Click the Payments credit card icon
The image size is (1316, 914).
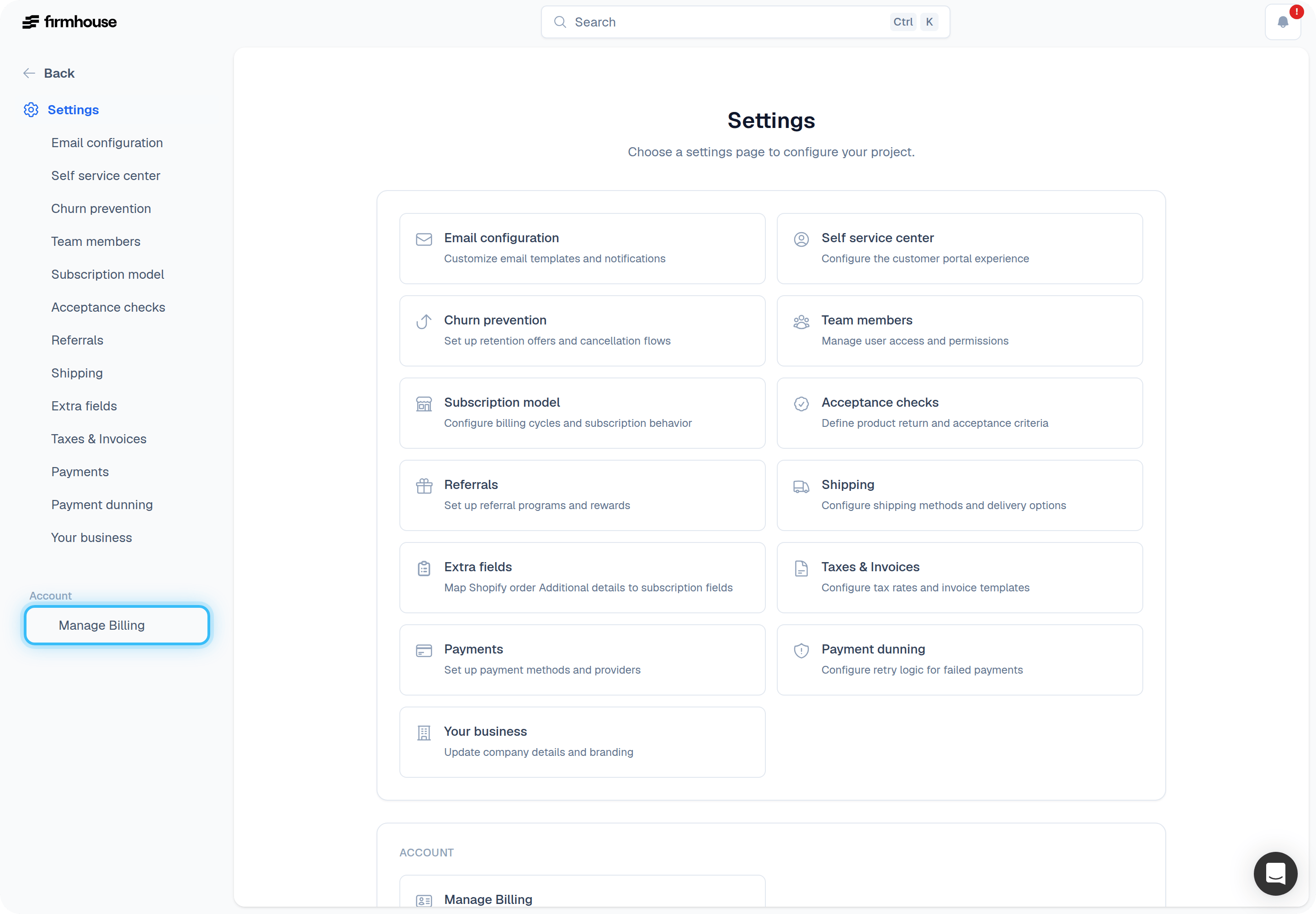424,651
